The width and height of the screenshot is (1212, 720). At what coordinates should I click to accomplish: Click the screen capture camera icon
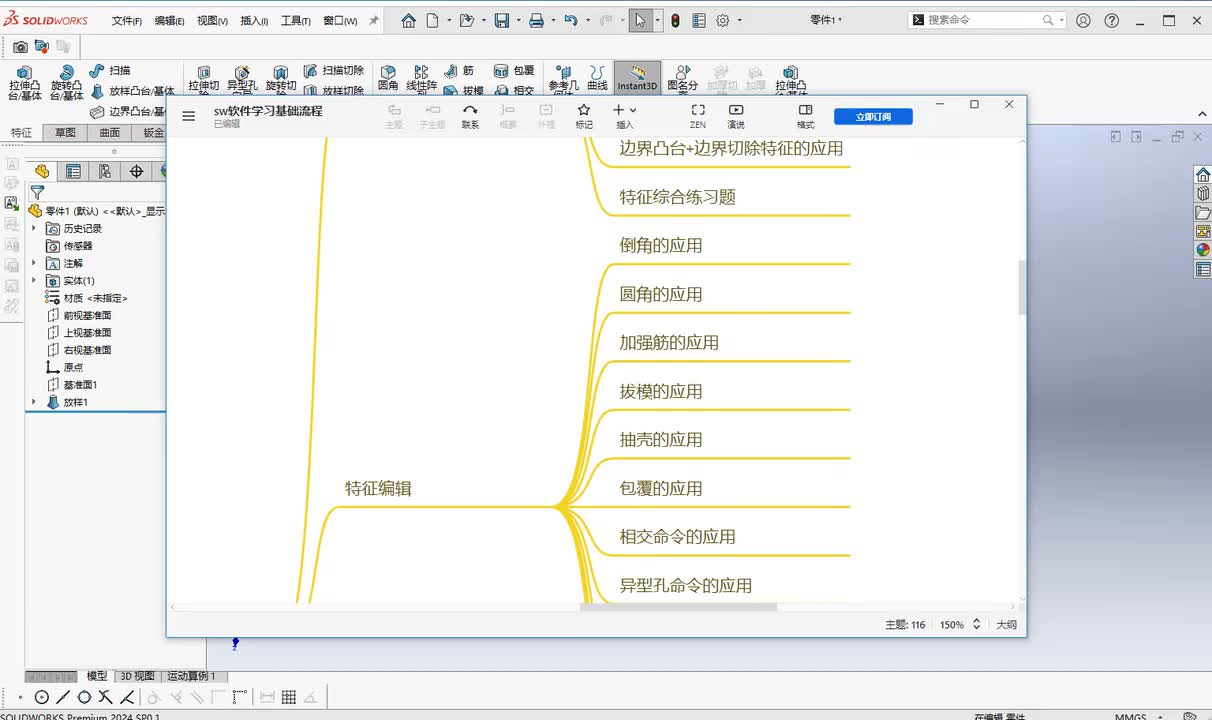pyautogui.click(x=20, y=46)
